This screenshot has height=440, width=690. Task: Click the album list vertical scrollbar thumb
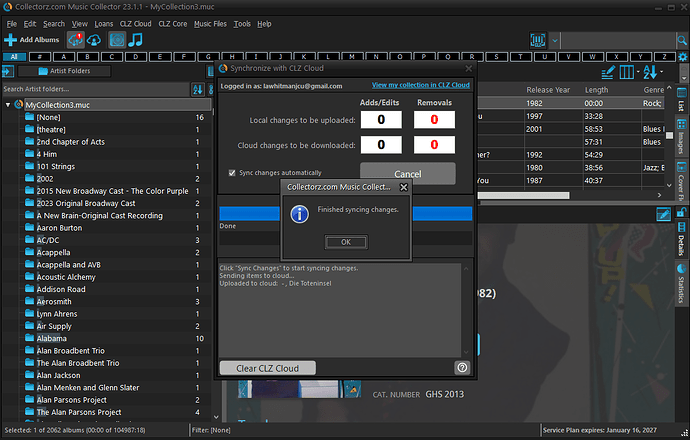[x=669, y=136]
